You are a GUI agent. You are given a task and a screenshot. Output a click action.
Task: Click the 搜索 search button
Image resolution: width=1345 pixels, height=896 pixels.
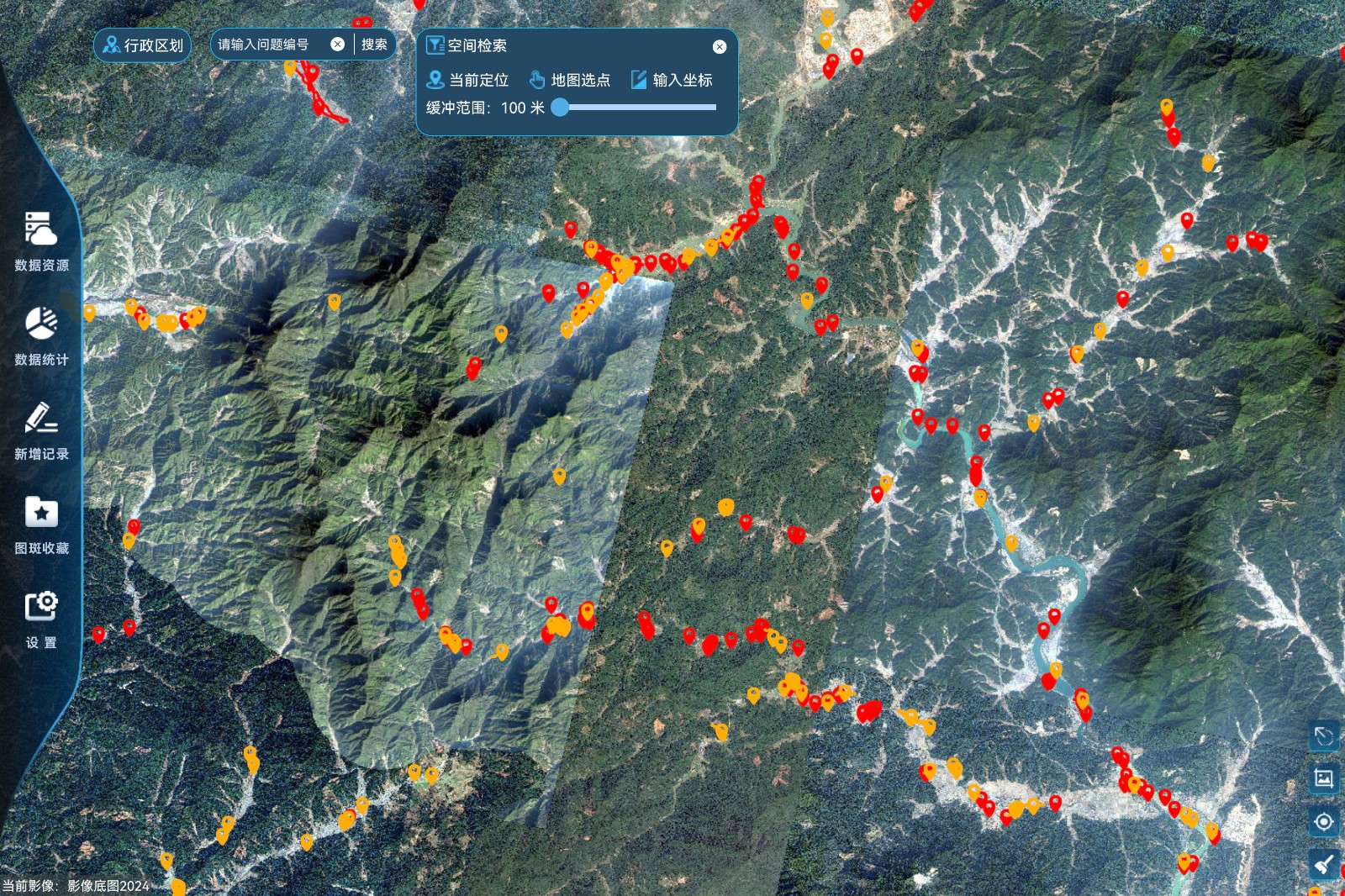(x=374, y=45)
